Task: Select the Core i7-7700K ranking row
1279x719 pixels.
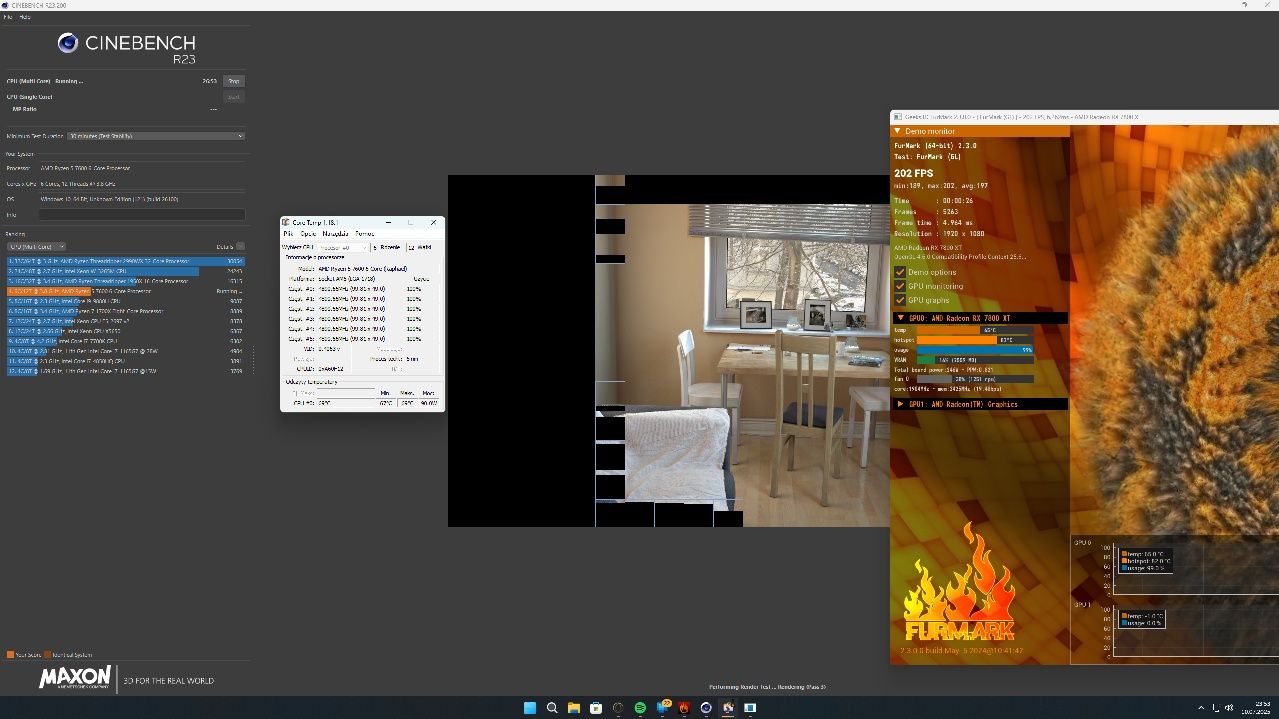Action: [x=125, y=341]
